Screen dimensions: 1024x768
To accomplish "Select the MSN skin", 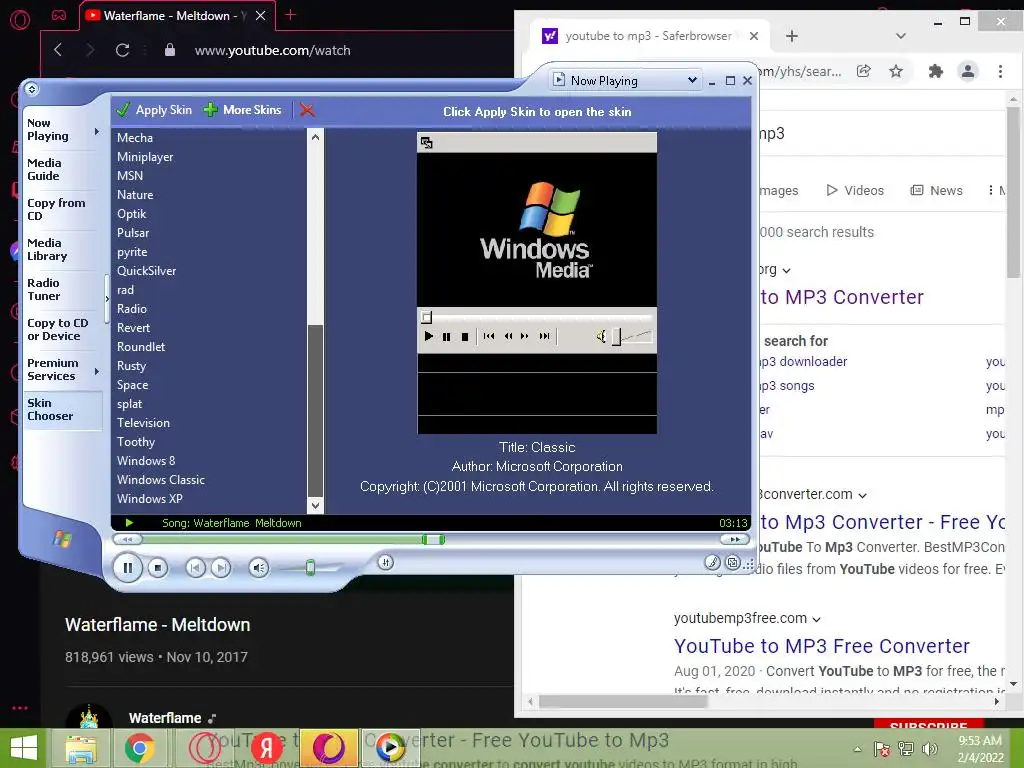I will click(130, 176).
